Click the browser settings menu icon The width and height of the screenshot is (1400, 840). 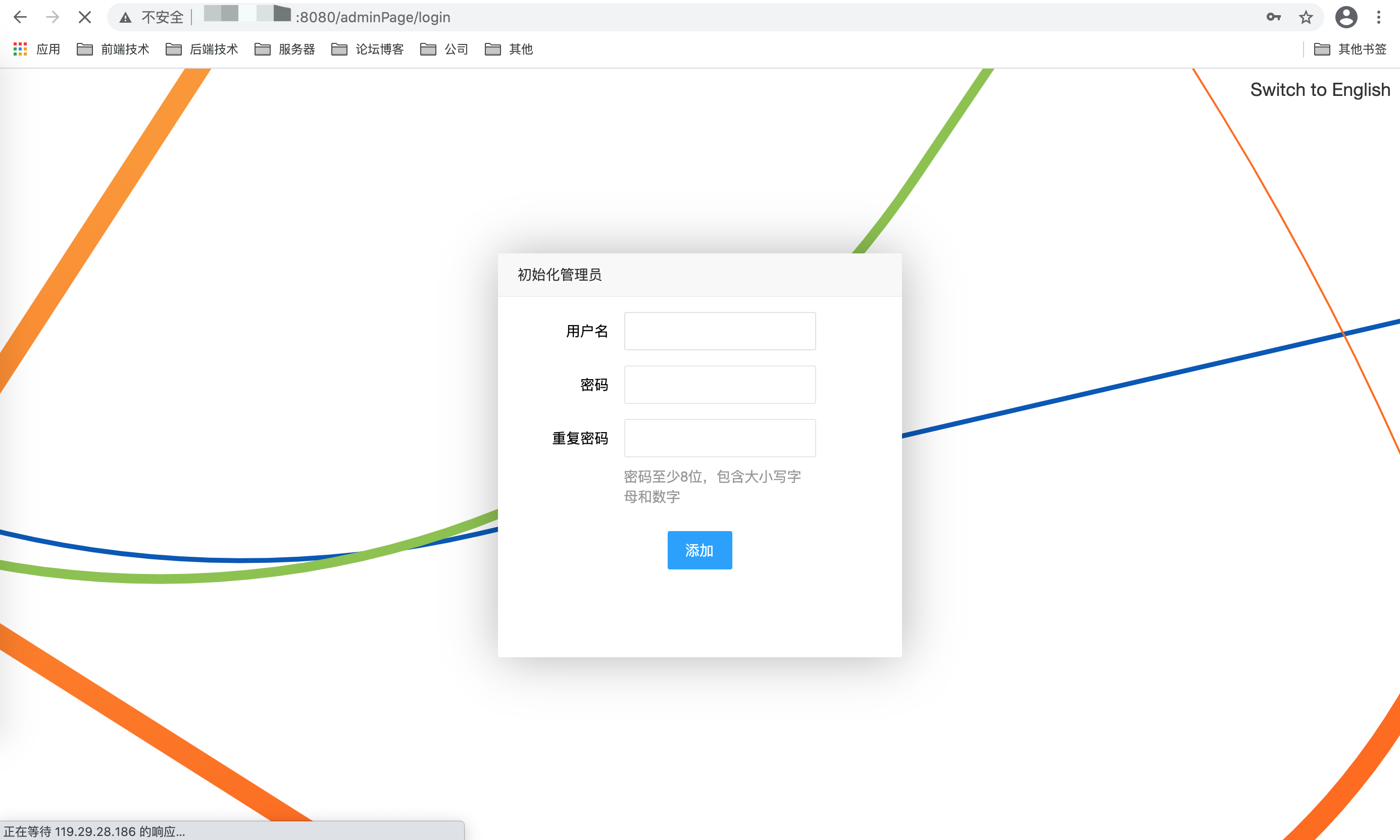[x=1383, y=17]
